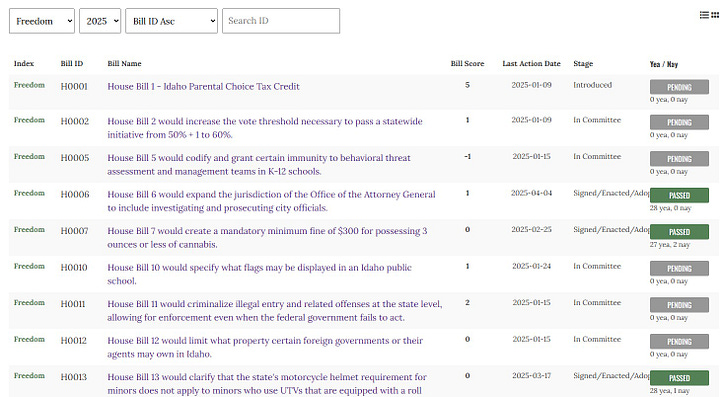This screenshot has height=397, width=720.
Task: Switch to list view icon
Action: click(x=704, y=15)
